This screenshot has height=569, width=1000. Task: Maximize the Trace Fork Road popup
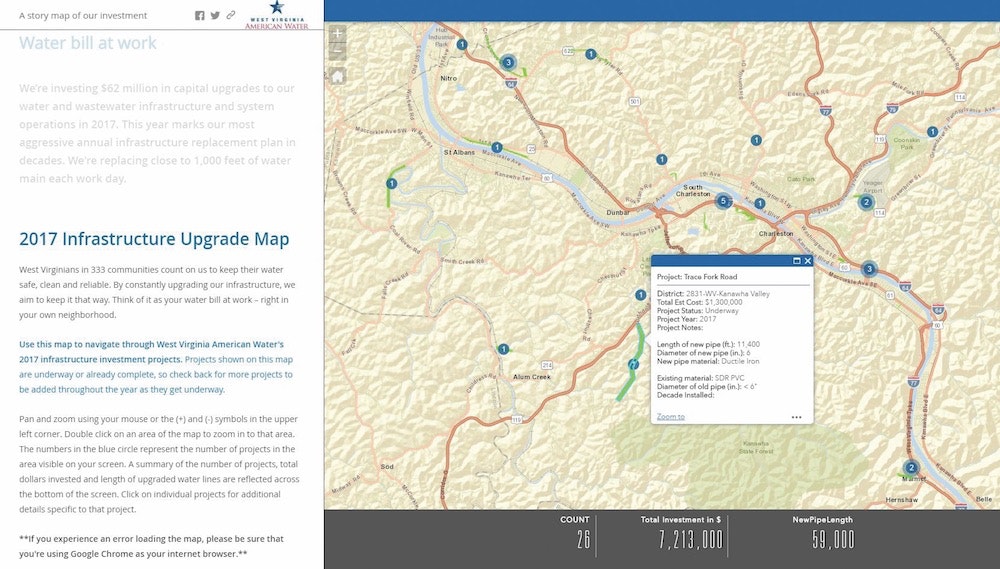click(x=797, y=261)
